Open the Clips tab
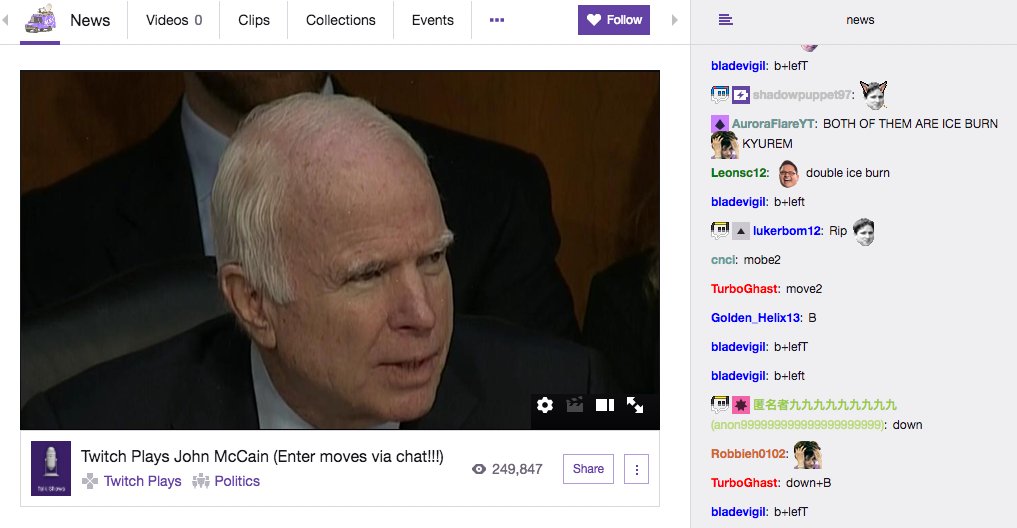The height and width of the screenshot is (528, 1017). [254, 20]
